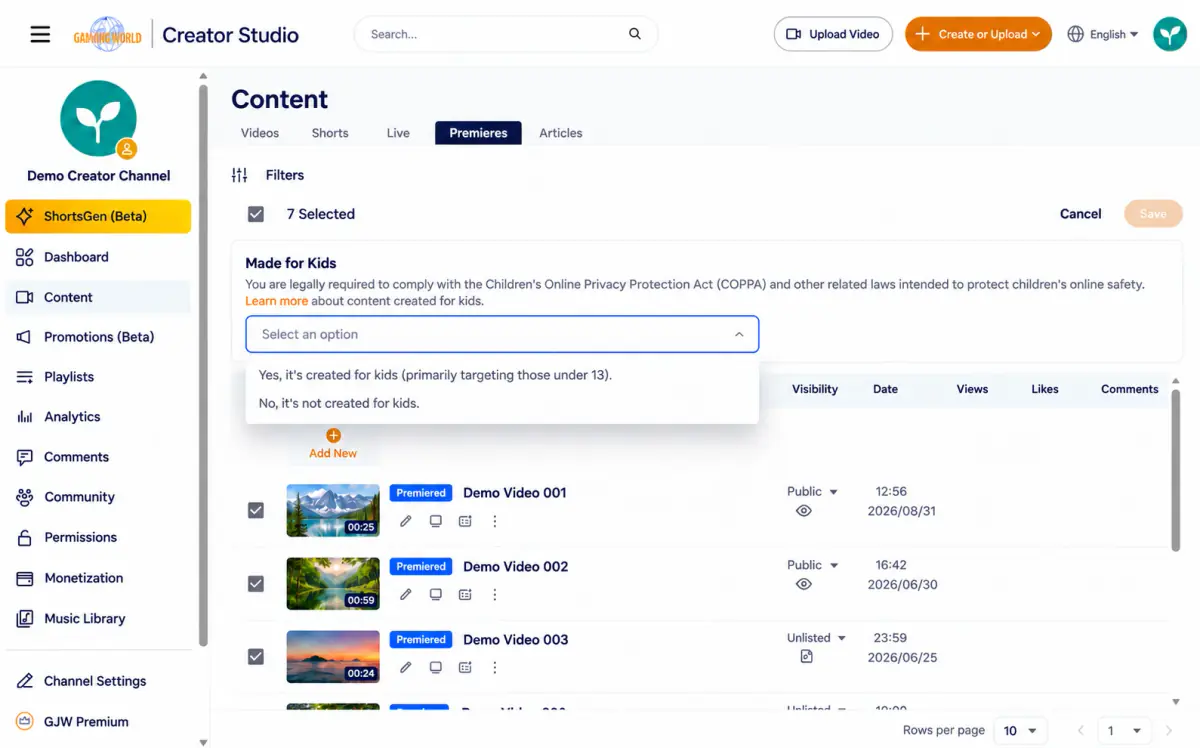This screenshot has width=1200, height=748.
Task: Open the Rows per page dropdown
Action: (1021, 731)
